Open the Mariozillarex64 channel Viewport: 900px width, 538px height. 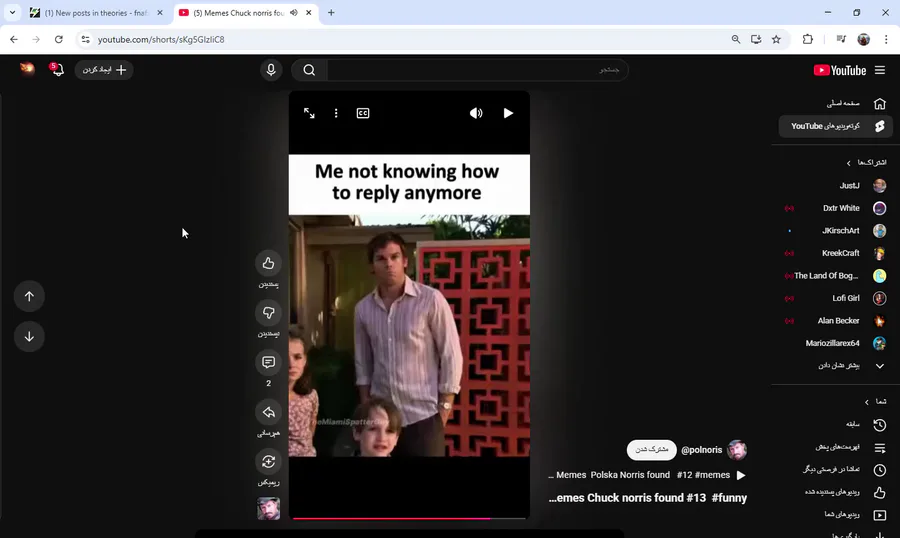(x=835, y=343)
